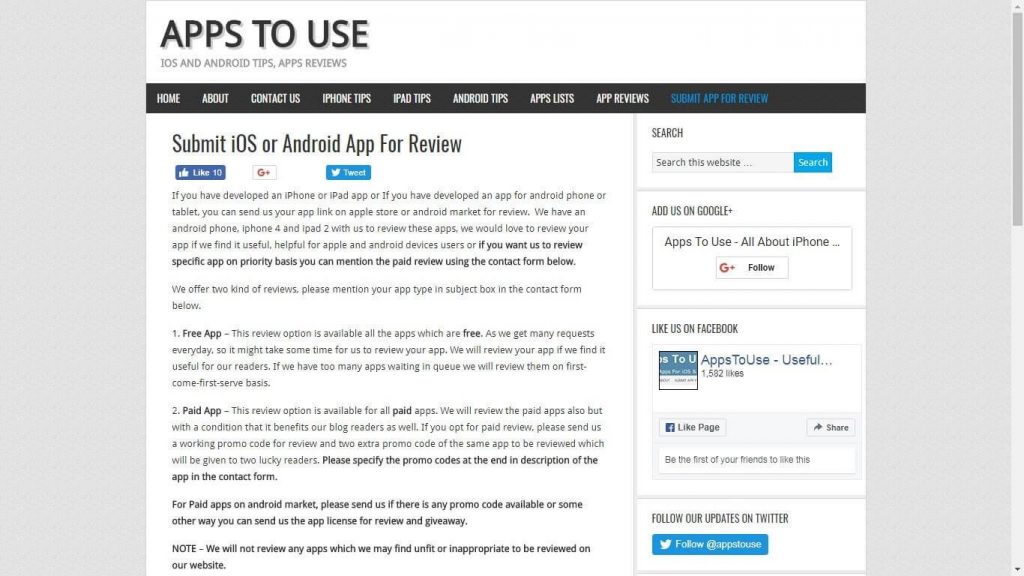Open the HOME menu item
1024x576 pixels.
click(168, 98)
